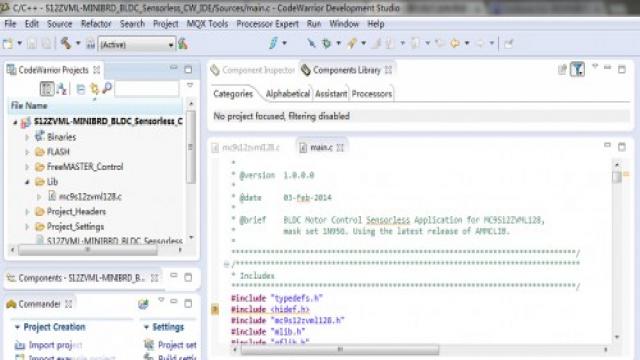Image resolution: width=640 pixels, height=360 pixels.
Task: Toggle the tree view icon in Projects panel
Action: pyautogui.click(x=47, y=89)
